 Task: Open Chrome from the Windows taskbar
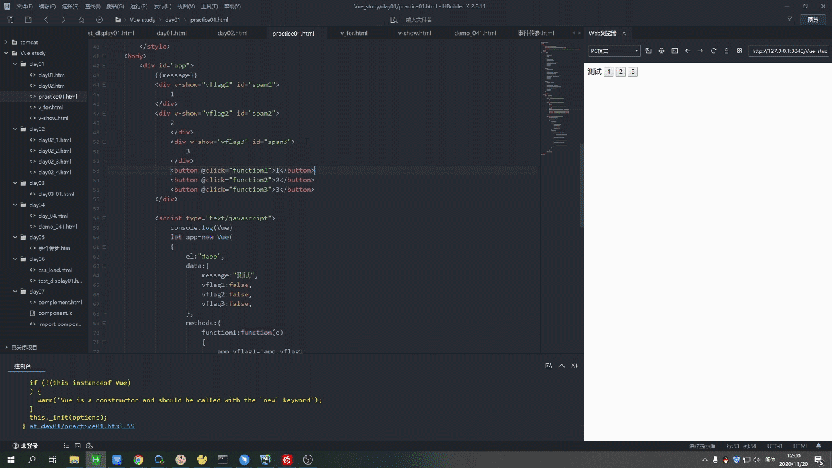[x=138, y=460]
